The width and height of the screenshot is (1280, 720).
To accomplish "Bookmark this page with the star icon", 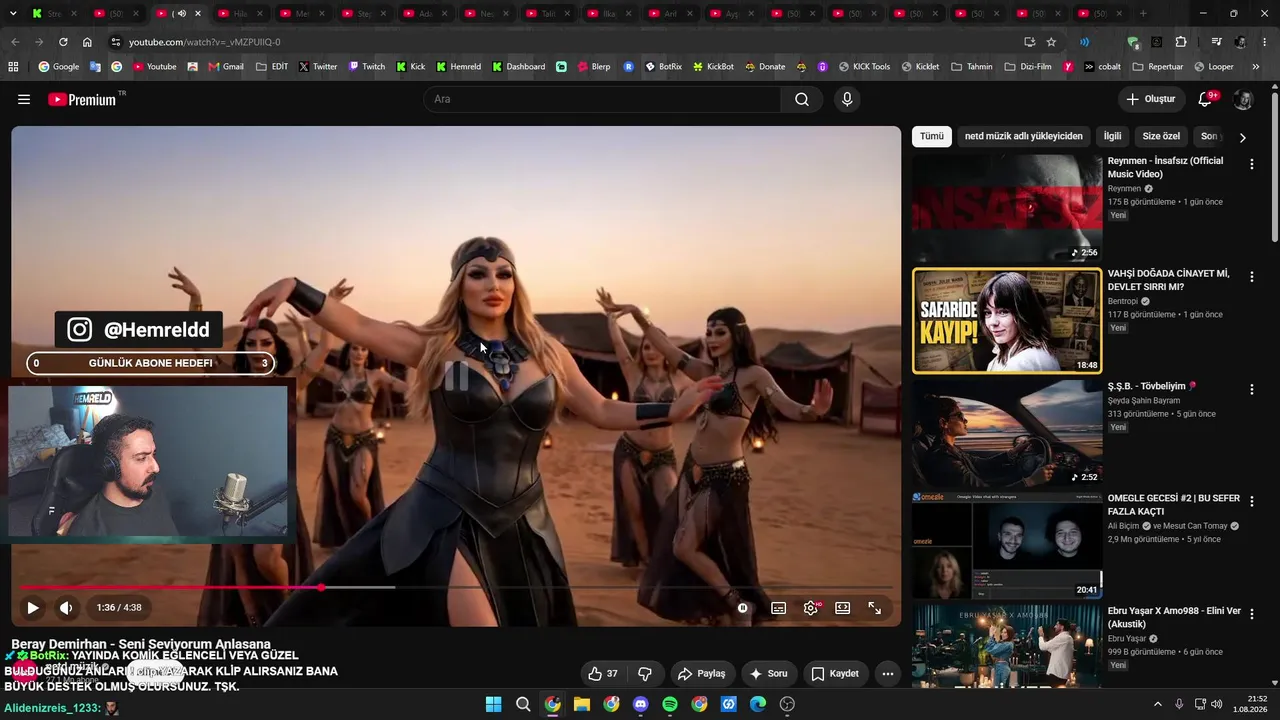I will [x=1051, y=42].
